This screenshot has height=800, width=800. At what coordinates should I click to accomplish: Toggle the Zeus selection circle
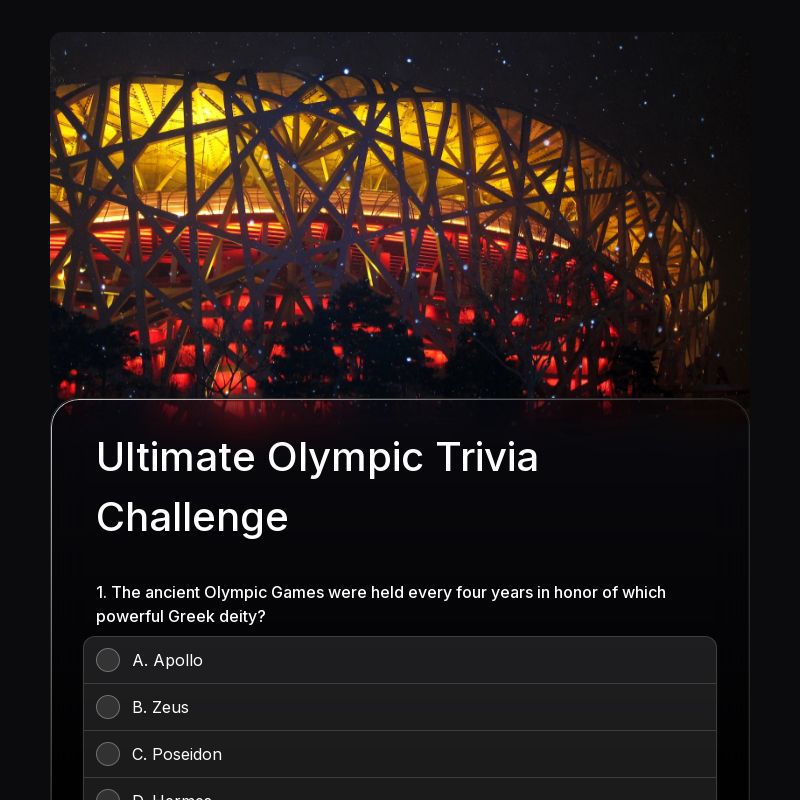pyautogui.click(x=108, y=707)
